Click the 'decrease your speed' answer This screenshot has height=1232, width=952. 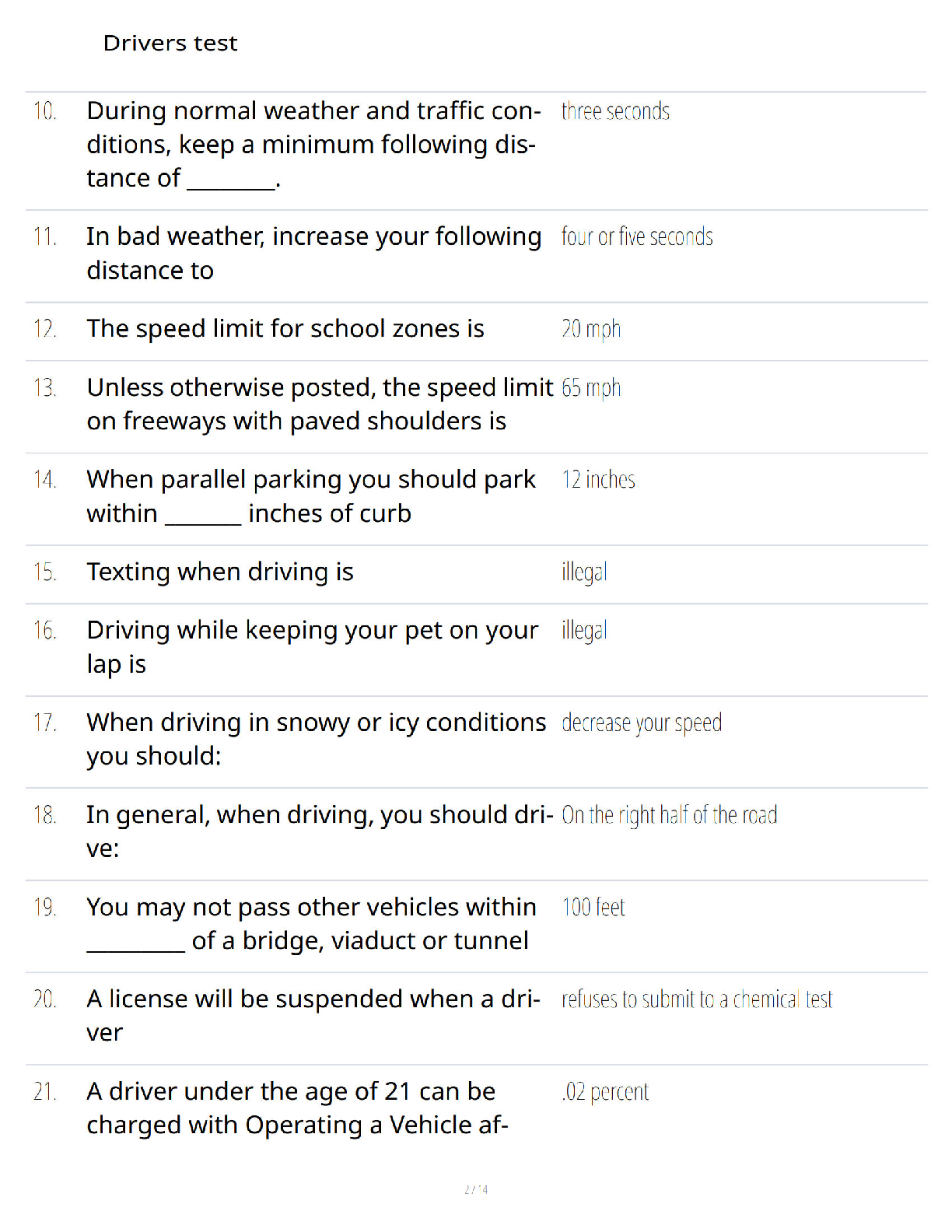click(x=642, y=723)
